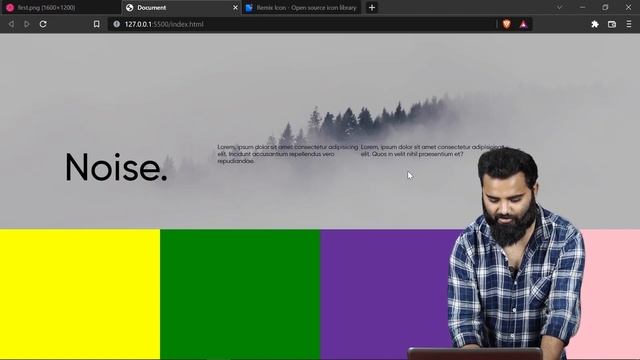640x360 pixels.
Task: Click the green color block
Action: pos(240,294)
